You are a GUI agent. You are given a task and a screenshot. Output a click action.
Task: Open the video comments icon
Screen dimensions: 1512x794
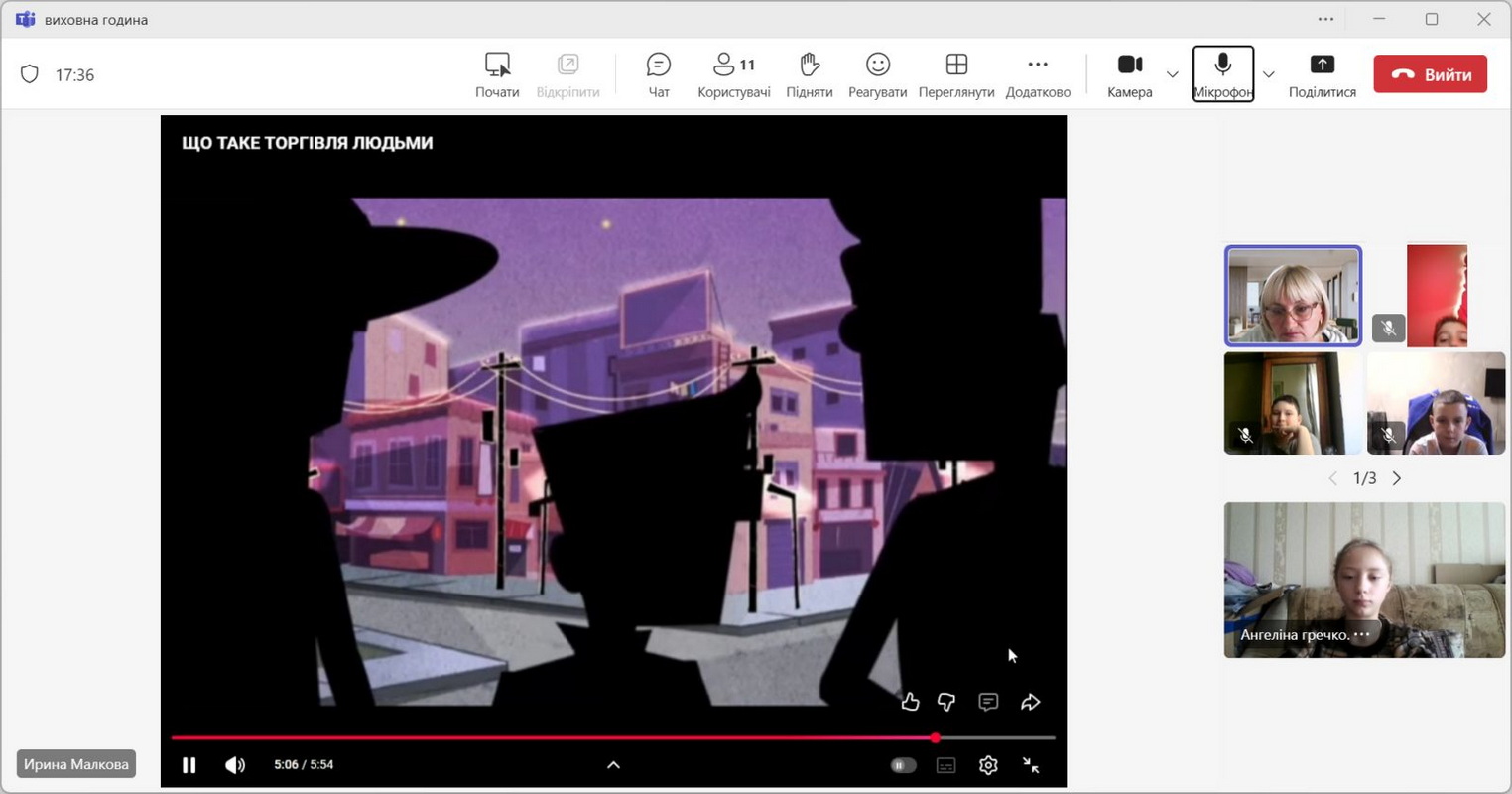(988, 702)
